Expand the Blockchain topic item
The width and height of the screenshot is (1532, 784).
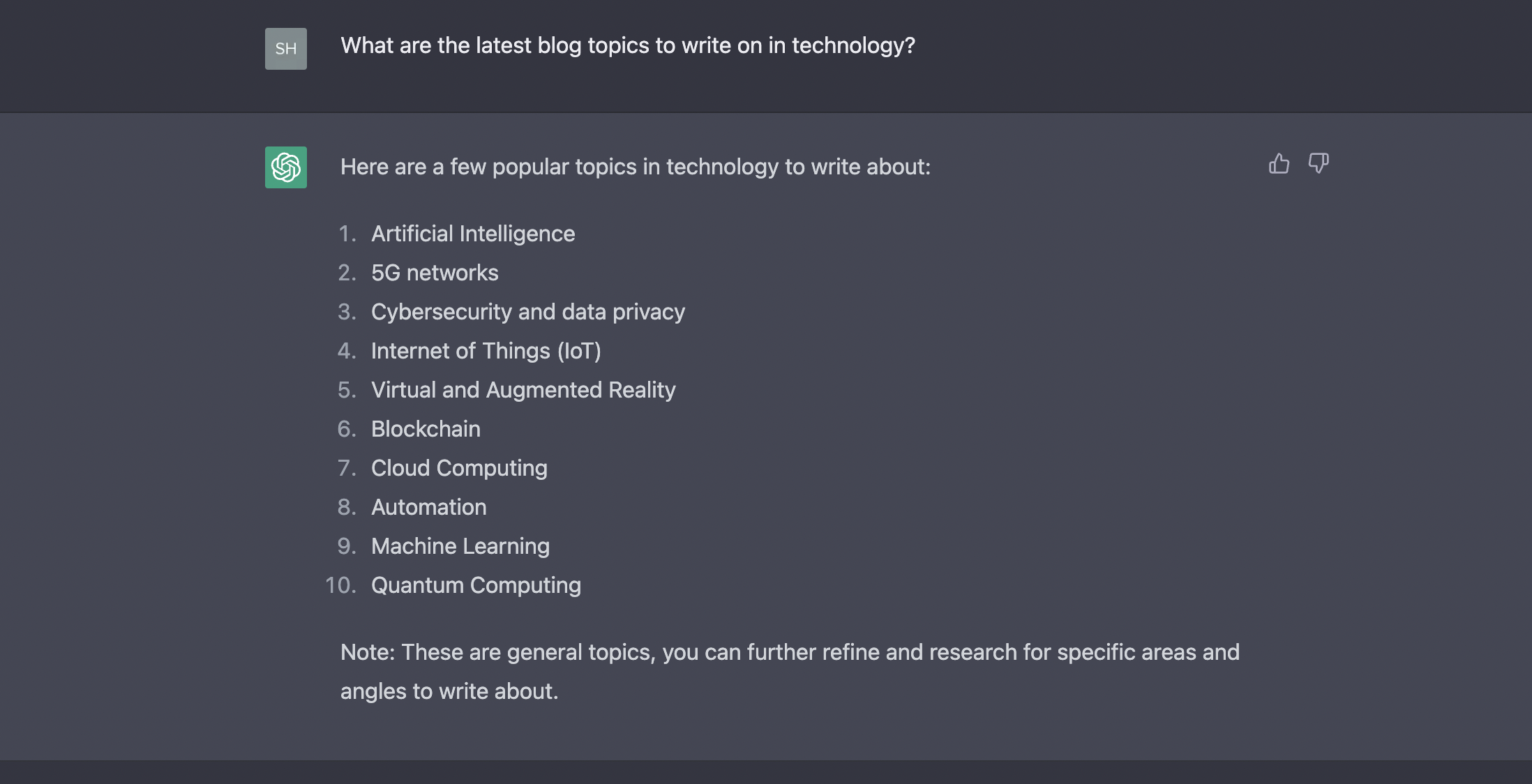click(x=425, y=428)
